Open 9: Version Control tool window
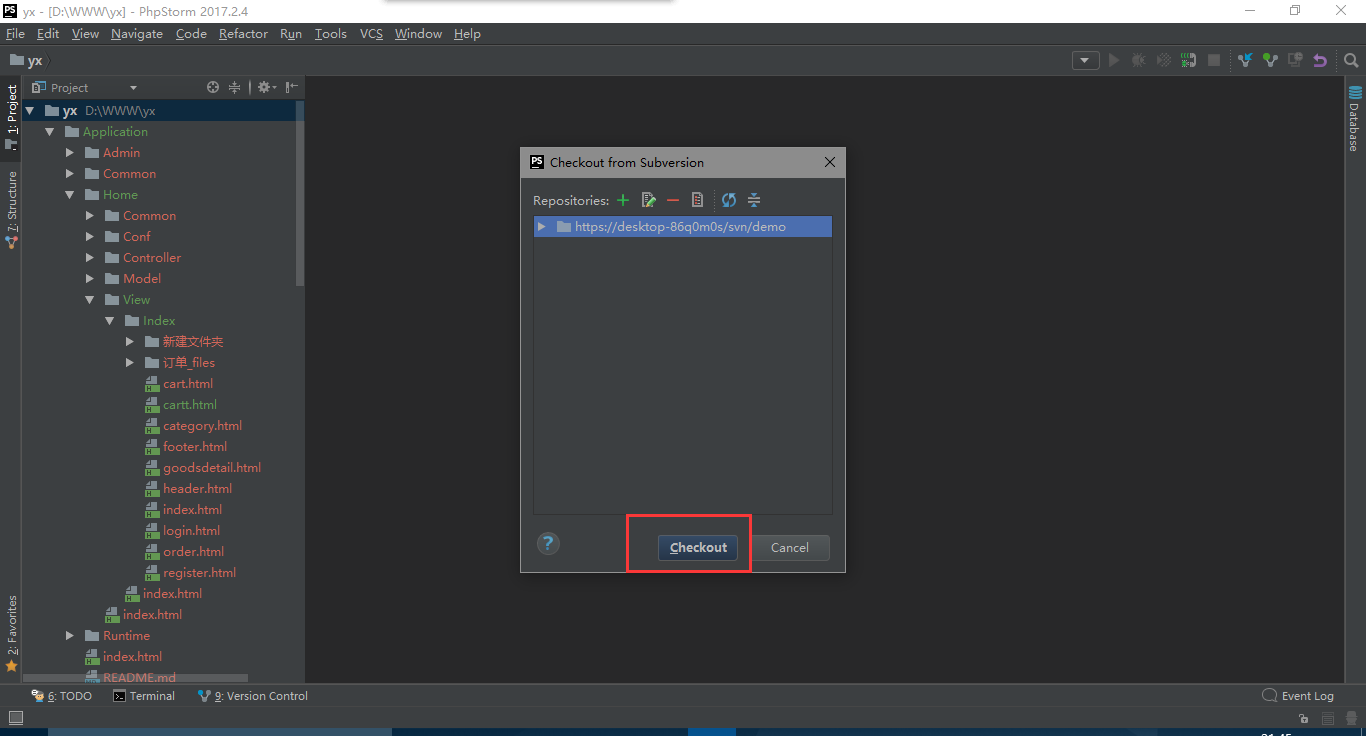Image resolution: width=1366 pixels, height=736 pixels. [x=253, y=696]
